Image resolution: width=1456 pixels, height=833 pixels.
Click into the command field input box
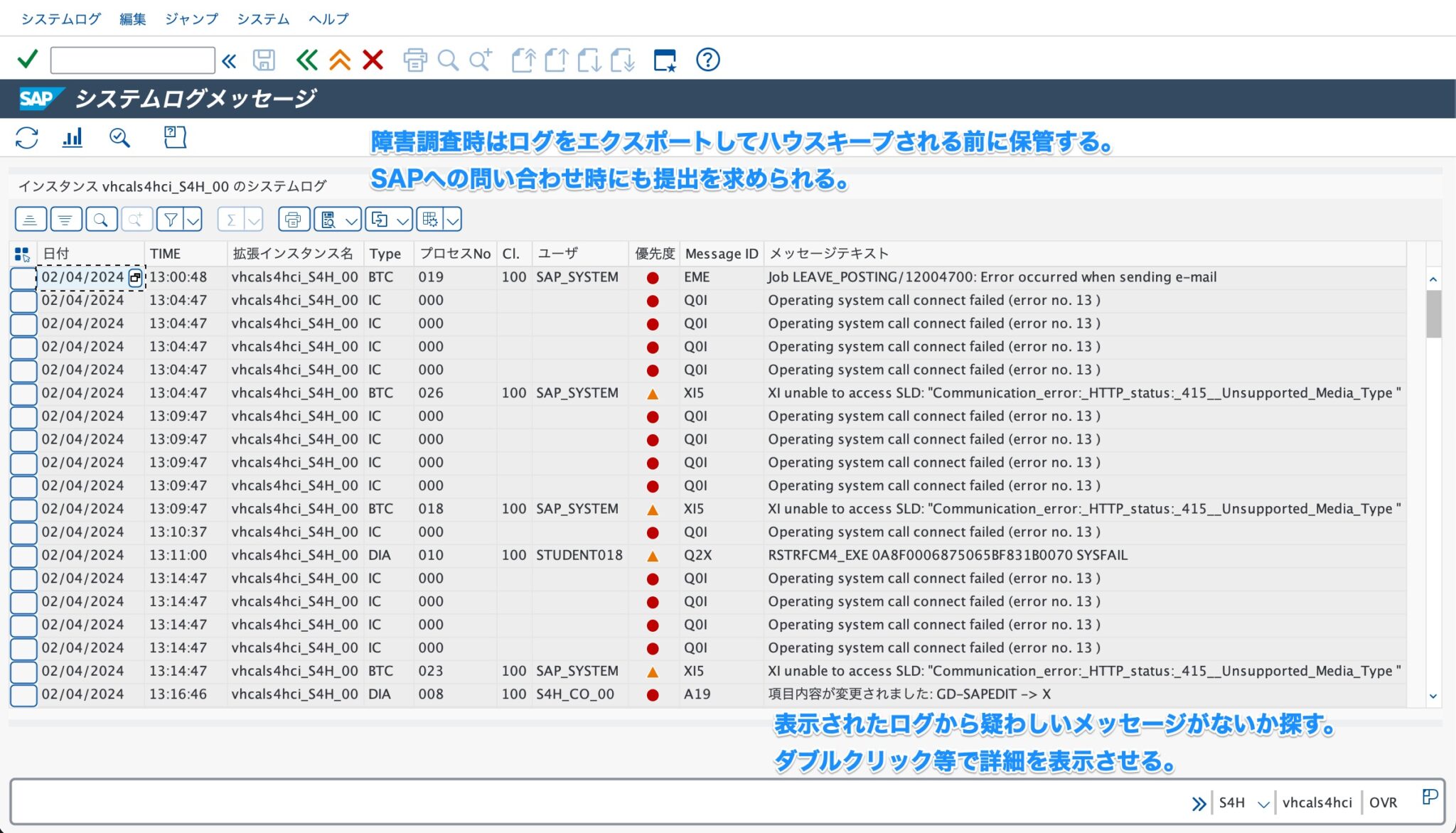(x=132, y=60)
